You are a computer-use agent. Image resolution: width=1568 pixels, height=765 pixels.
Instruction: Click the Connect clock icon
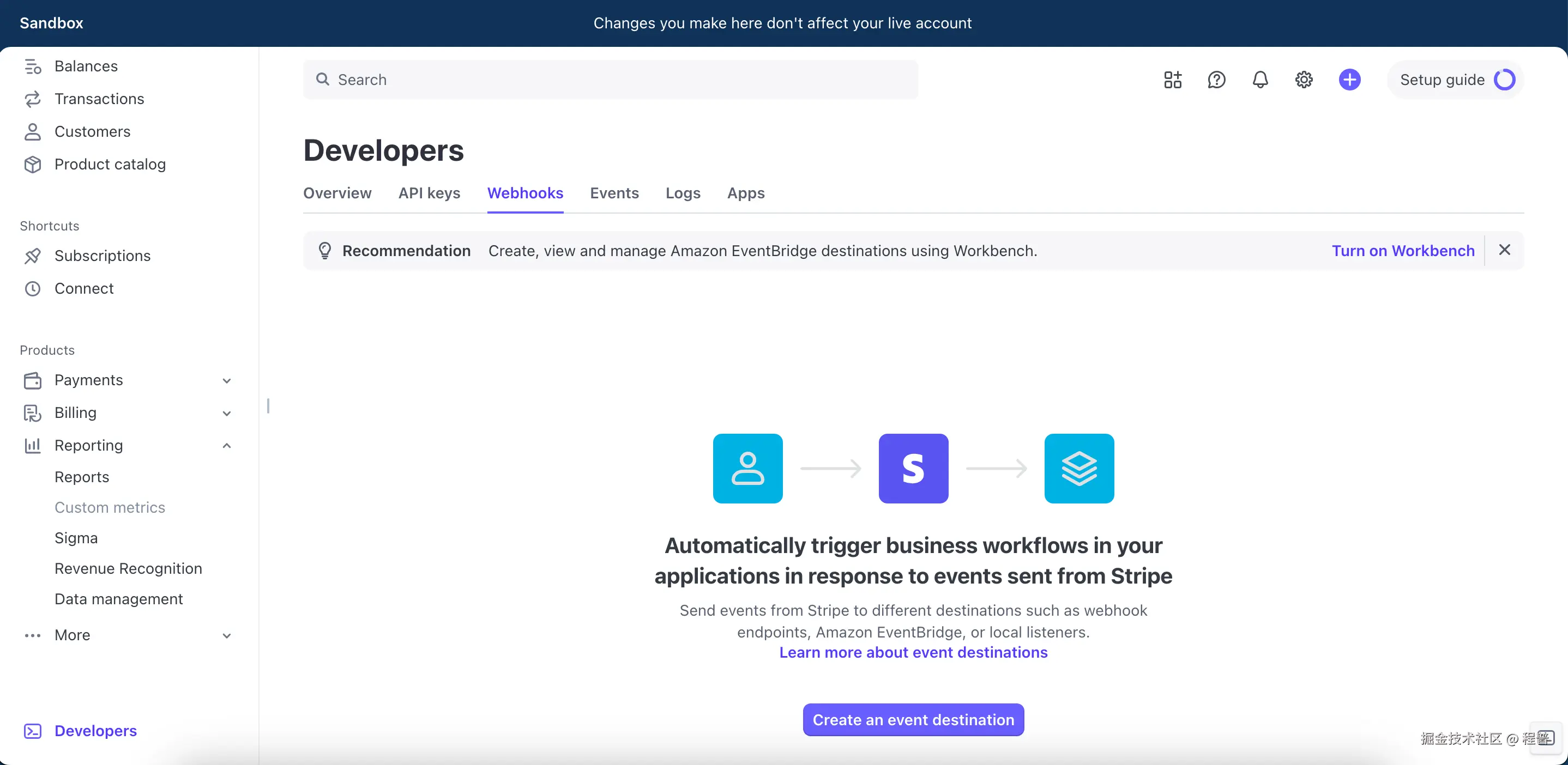[x=33, y=289]
